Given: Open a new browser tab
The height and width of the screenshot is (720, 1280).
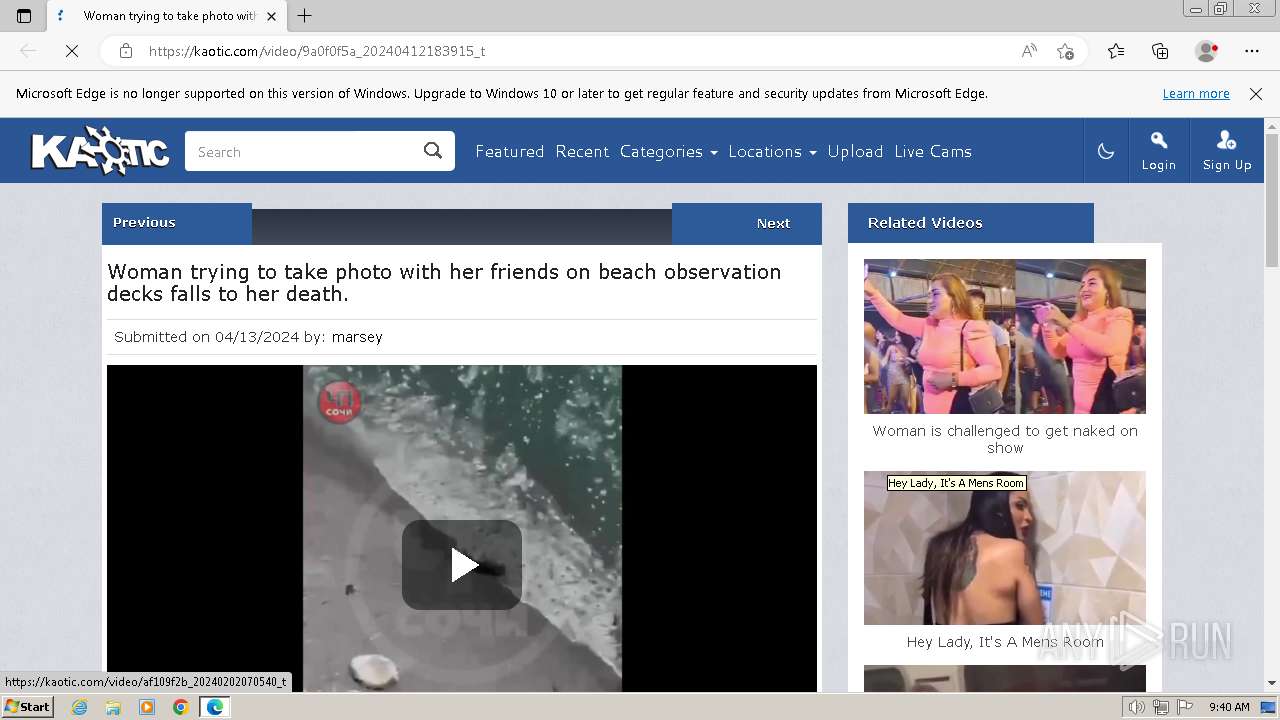Looking at the screenshot, I should coord(305,16).
